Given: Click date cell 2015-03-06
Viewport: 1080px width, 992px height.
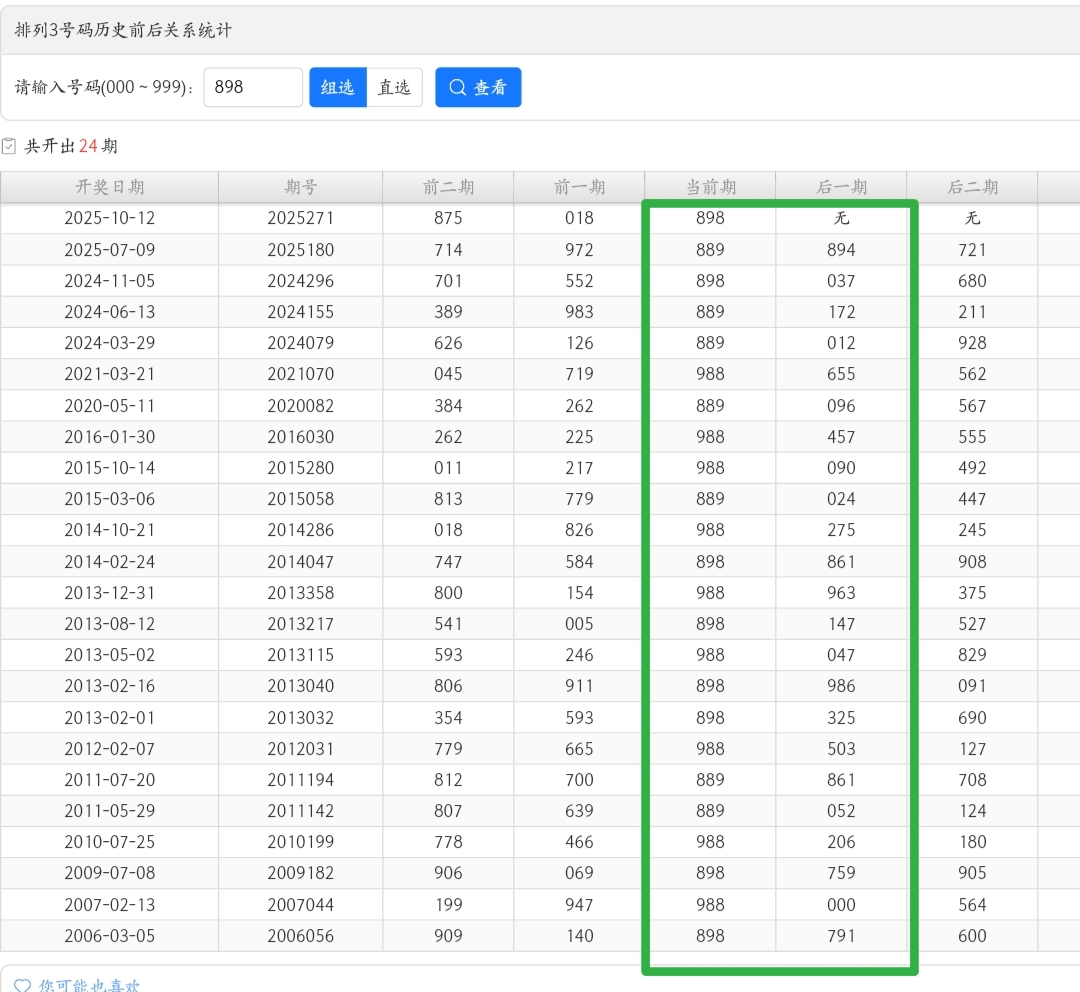Looking at the screenshot, I should [x=110, y=499].
